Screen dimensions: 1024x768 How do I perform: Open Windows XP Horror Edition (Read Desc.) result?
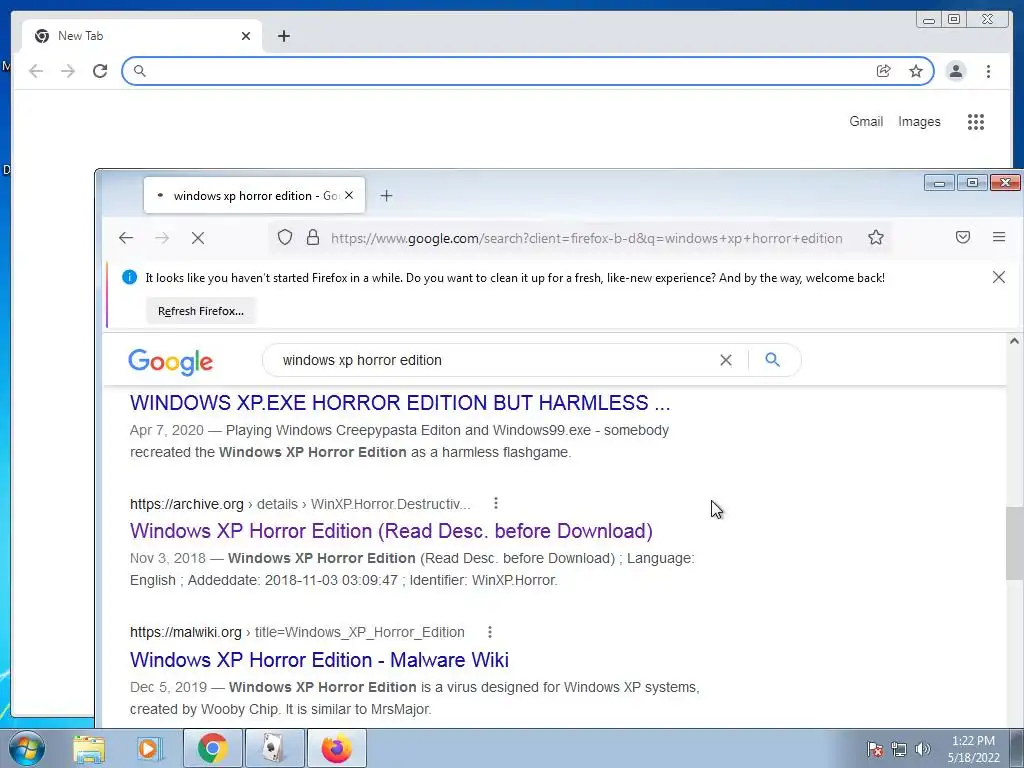coord(391,531)
